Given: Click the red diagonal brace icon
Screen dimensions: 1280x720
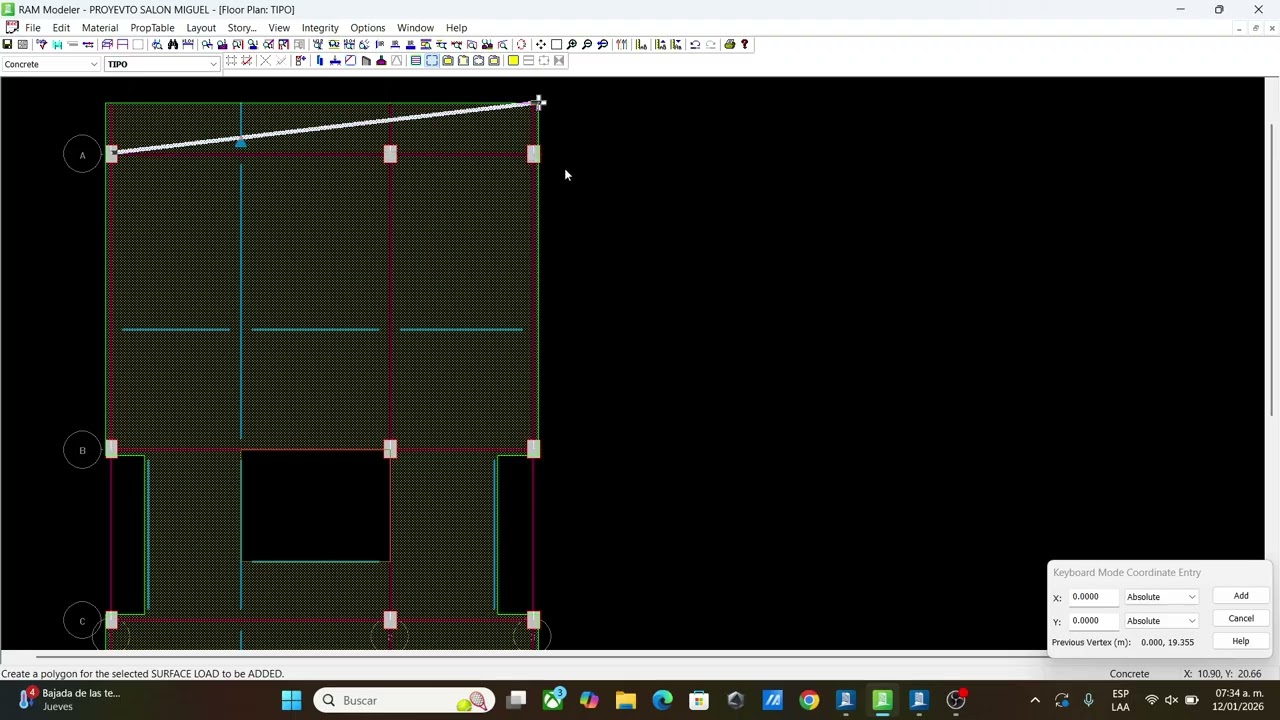Looking at the screenshot, I should pyautogui.click(x=350, y=61).
